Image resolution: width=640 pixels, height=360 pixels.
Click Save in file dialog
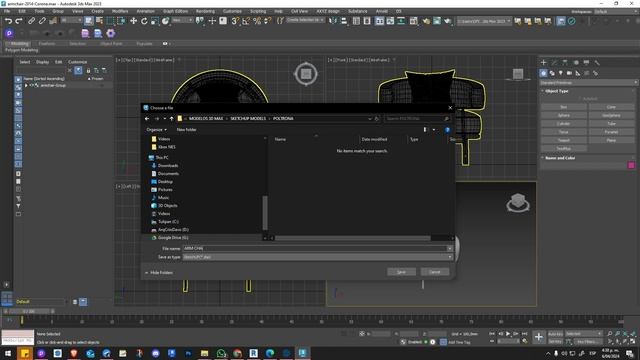pyautogui.click(x=401, y=272)
